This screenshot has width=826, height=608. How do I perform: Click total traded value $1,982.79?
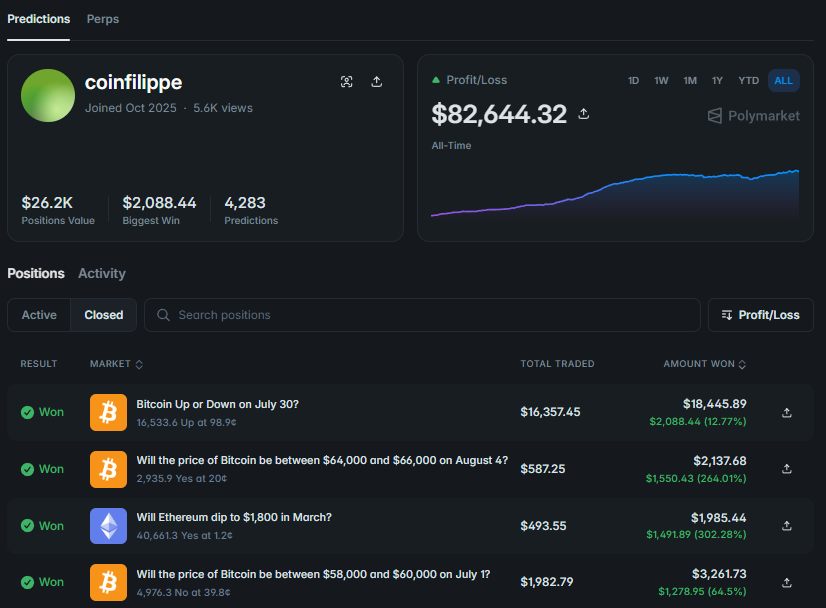coord(546,582)
